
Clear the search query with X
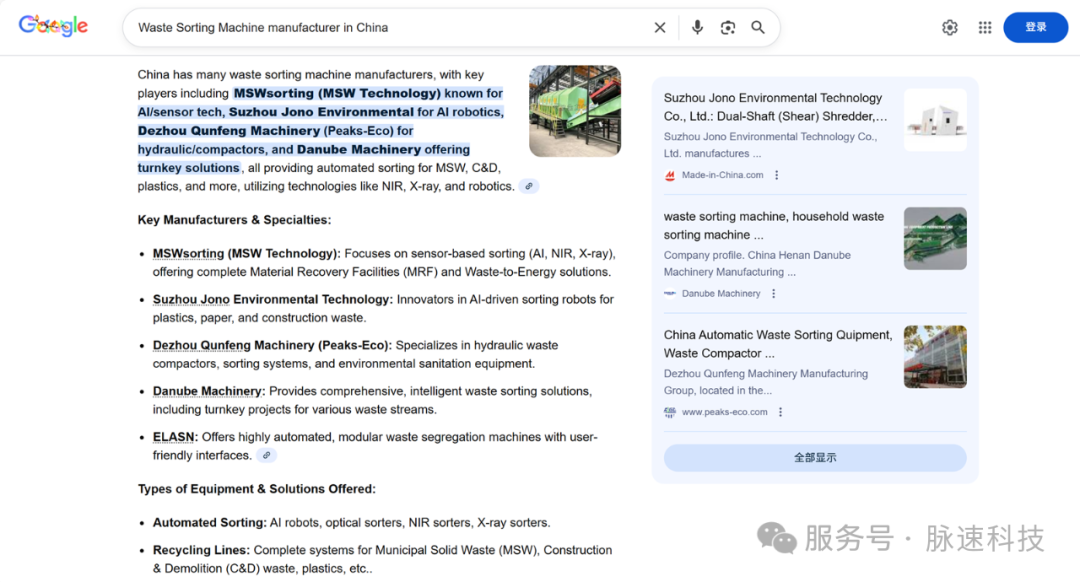(x=659, y=28)
